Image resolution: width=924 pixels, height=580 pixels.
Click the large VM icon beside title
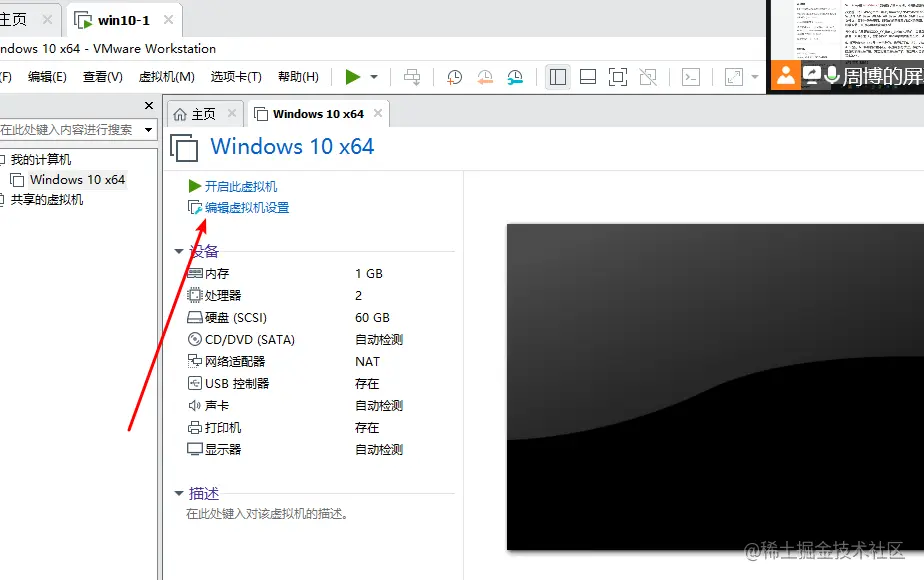[184, 147]
